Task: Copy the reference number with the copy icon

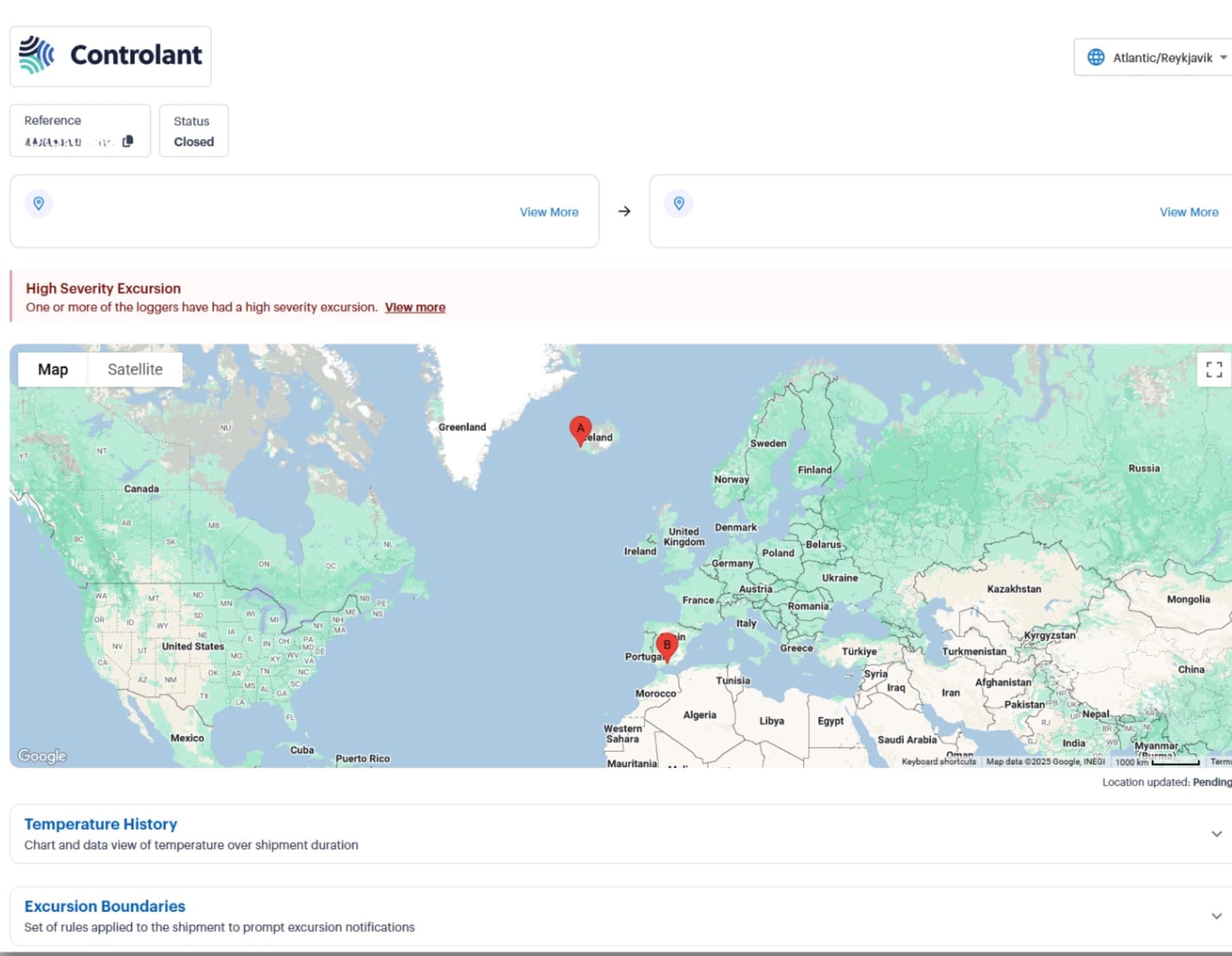Action: pos(128,141)
